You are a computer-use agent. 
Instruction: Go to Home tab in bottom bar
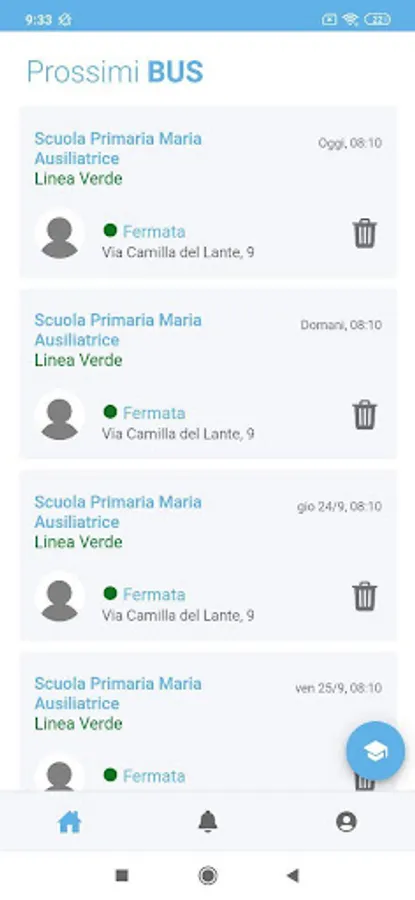click(x=69, y=823)
